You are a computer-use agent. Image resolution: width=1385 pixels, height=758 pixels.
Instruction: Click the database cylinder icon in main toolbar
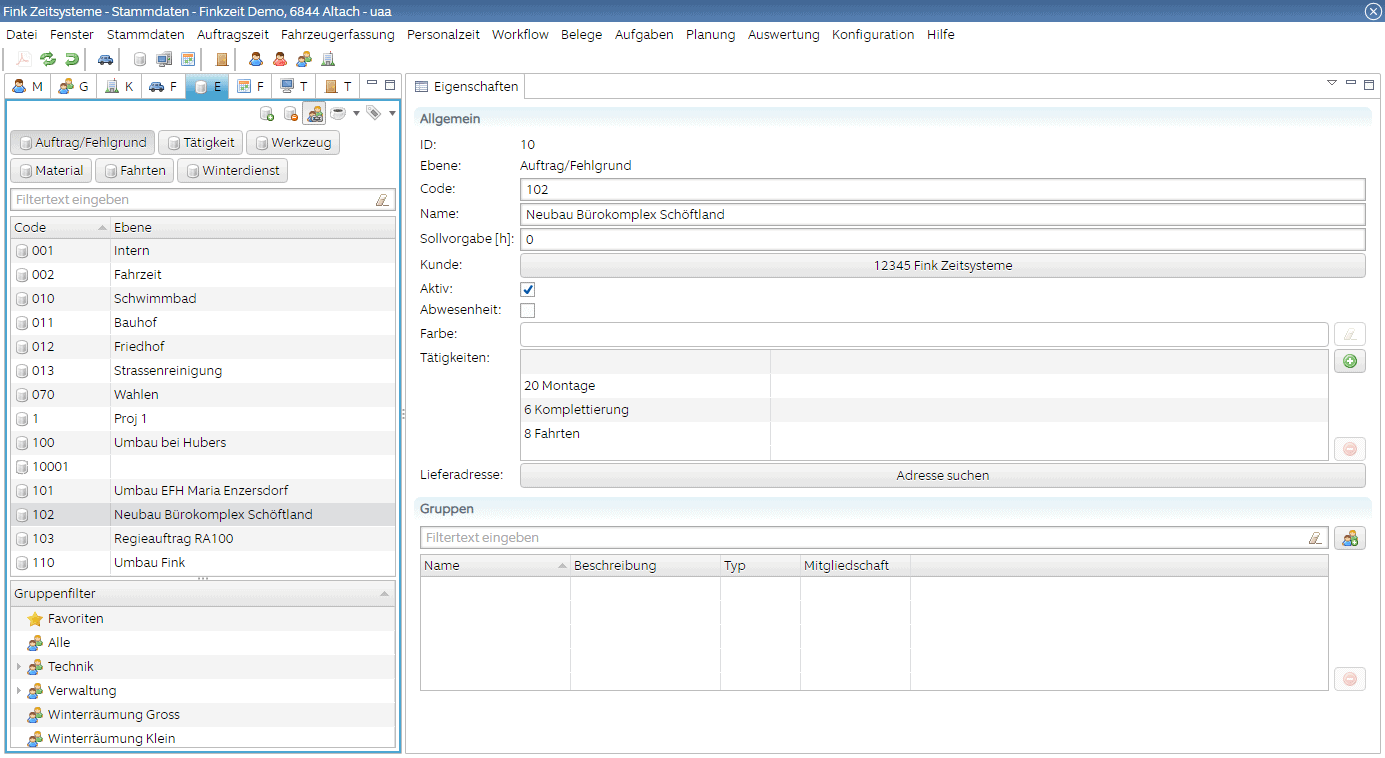[140, 59]
